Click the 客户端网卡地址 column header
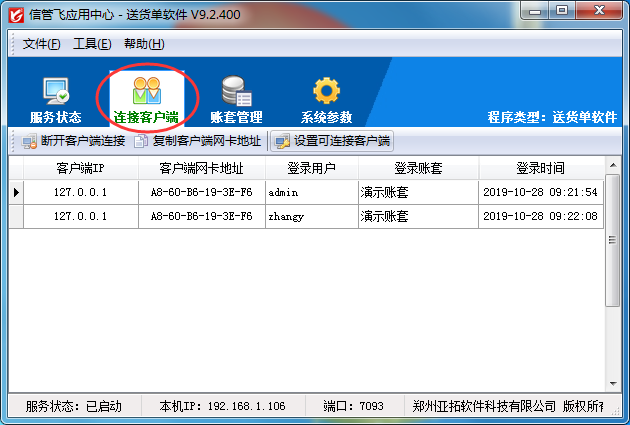Viewport: 630px width, 425px height. (201, 168)
